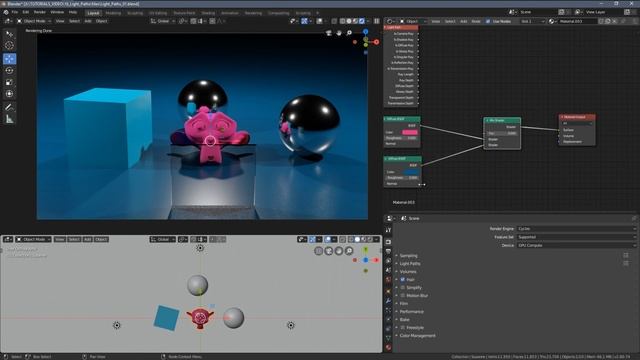The width and height of the screenshot is (640, 360).
Task: Select the Transform tool
Action: (9, 94)
